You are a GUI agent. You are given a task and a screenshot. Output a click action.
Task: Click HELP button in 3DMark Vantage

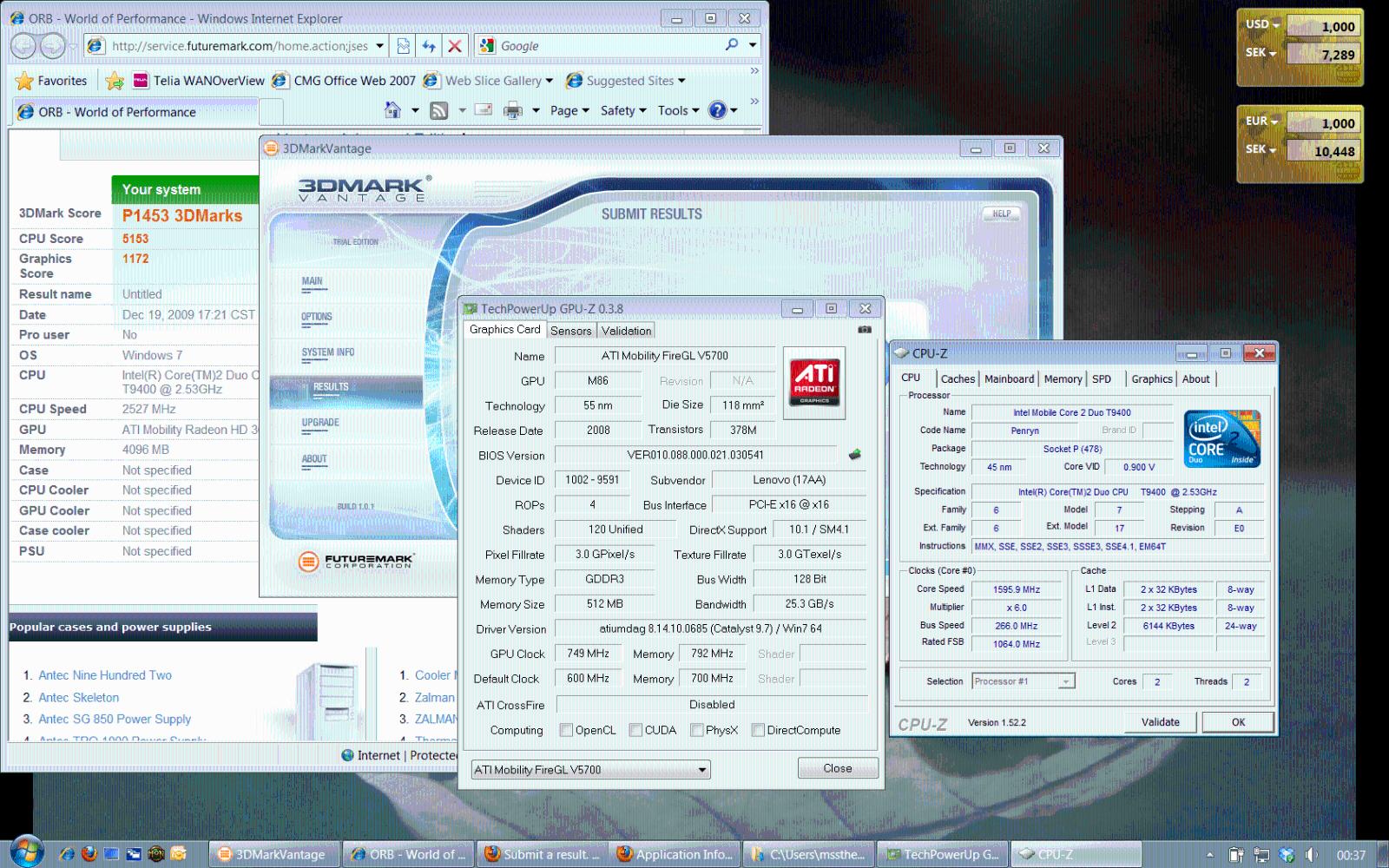(1002, 214)
